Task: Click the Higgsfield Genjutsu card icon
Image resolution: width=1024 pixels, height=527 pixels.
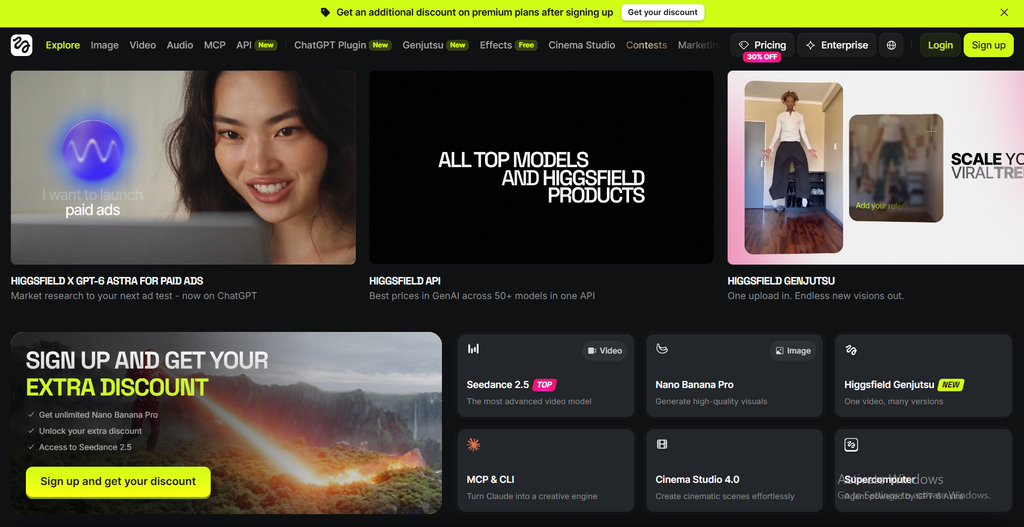Action: 850,350
